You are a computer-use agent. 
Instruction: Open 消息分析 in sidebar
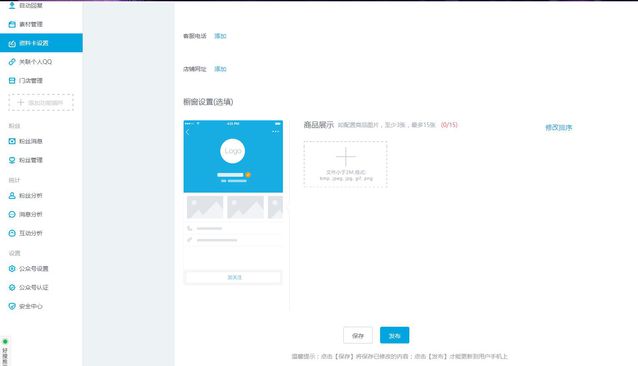[x=31, y=214]
